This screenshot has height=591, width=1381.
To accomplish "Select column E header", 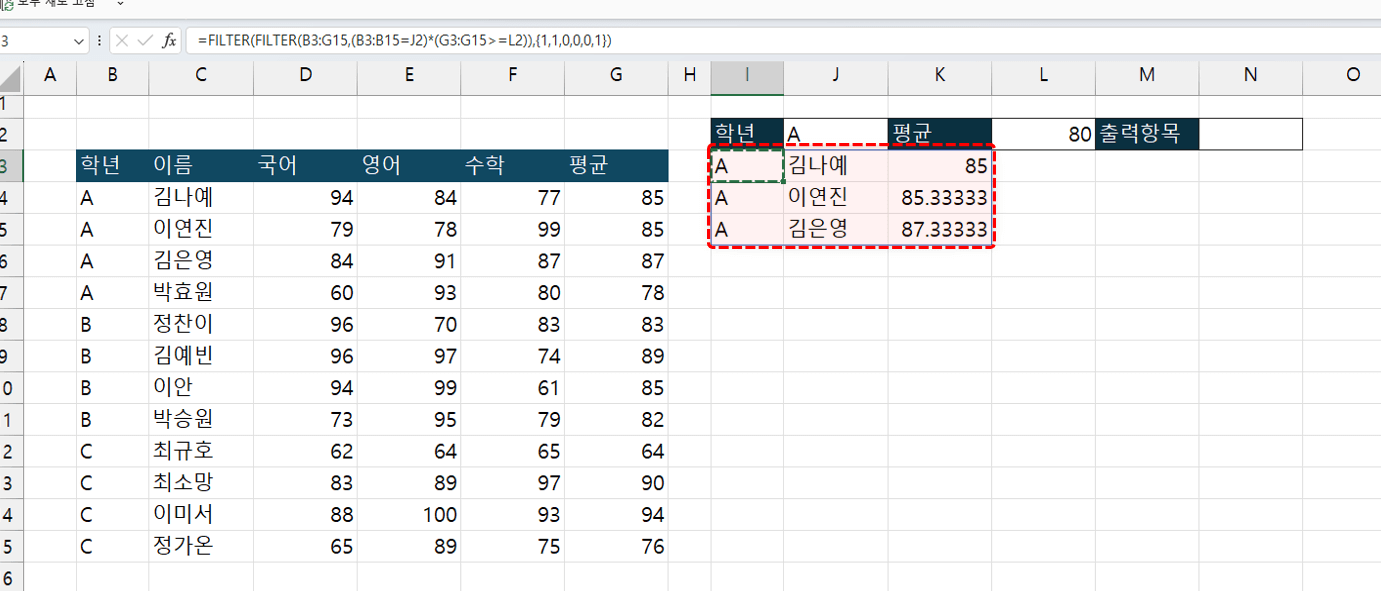I will pos(409,75).
